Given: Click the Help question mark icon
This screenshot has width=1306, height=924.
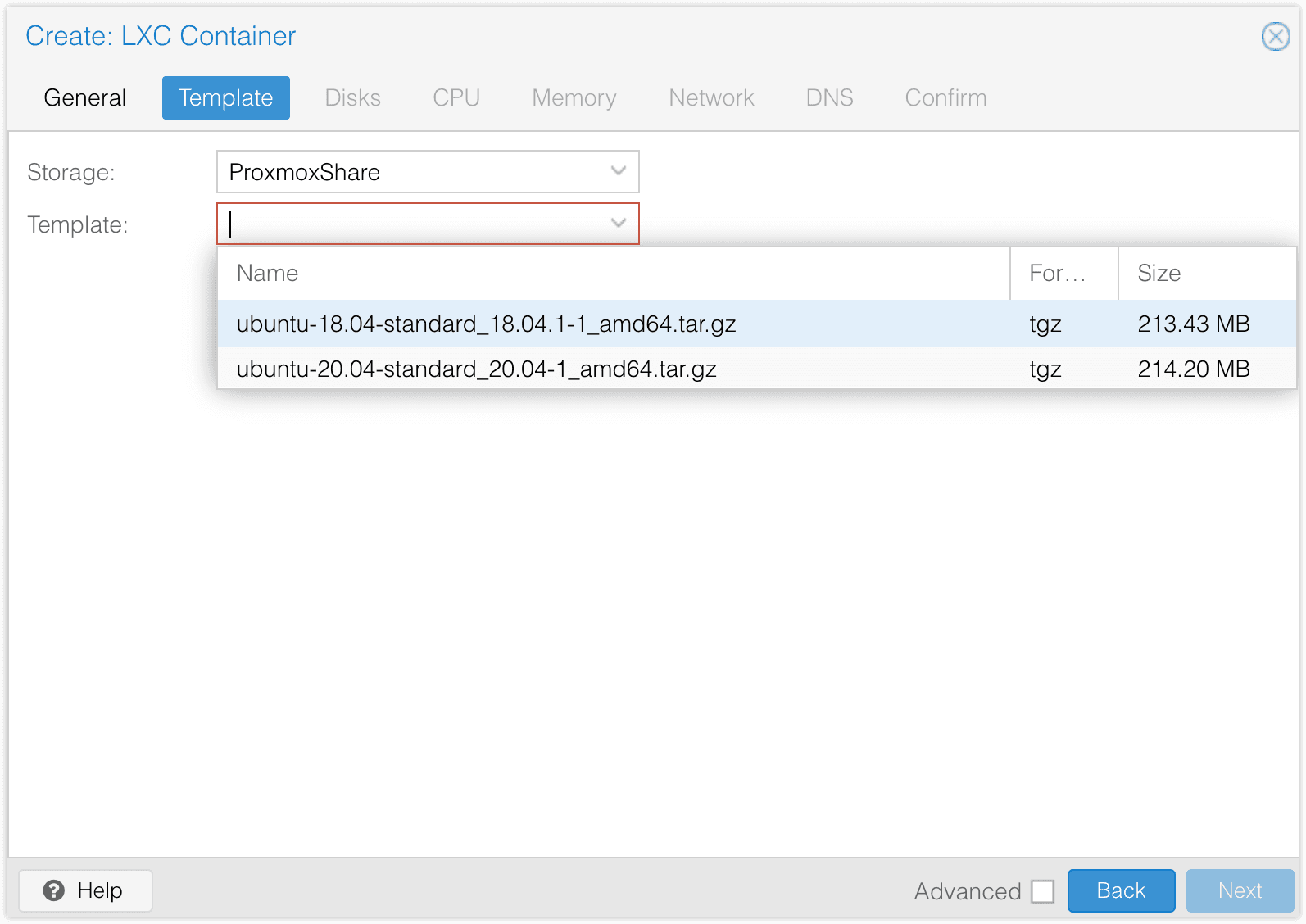Looking at the screenshot, I should pyautogui.click(x=54, y=890).
